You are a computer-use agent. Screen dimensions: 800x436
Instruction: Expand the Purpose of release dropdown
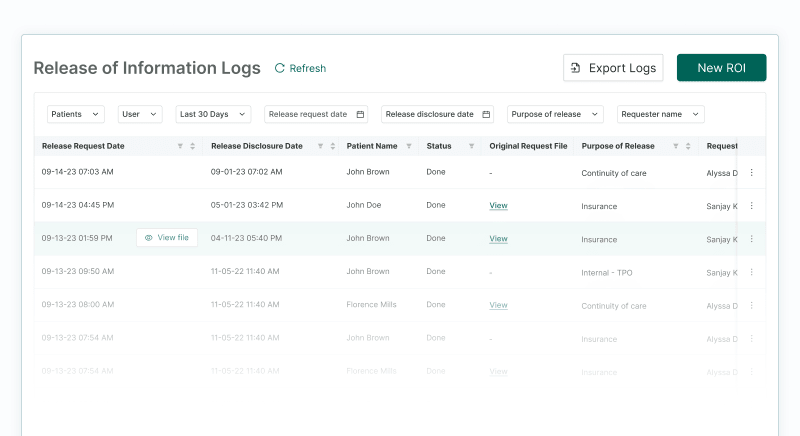555,114
